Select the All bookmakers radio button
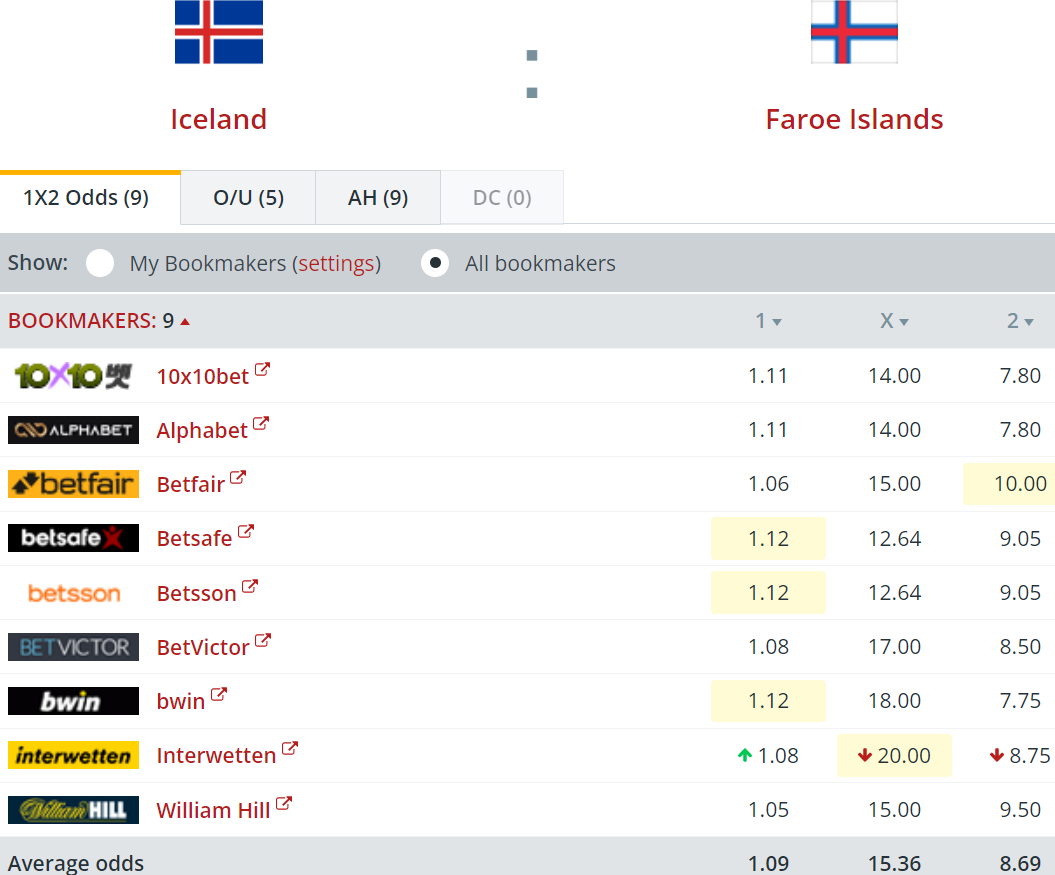Viewport: 1055px width, 875px height. click(x=435, y=263)
